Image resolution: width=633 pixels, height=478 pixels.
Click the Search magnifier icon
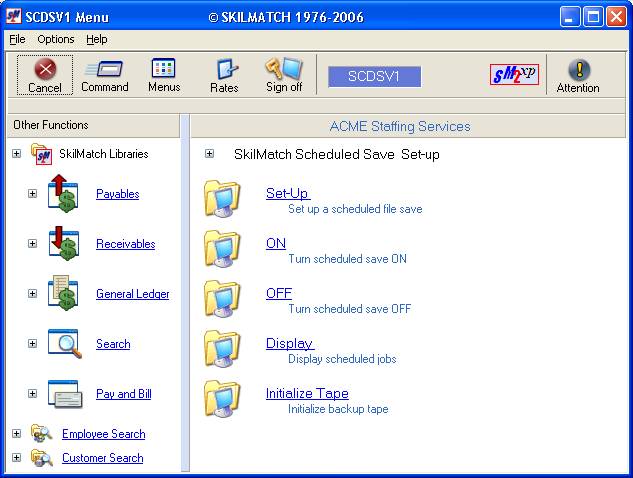coord(65,344)
